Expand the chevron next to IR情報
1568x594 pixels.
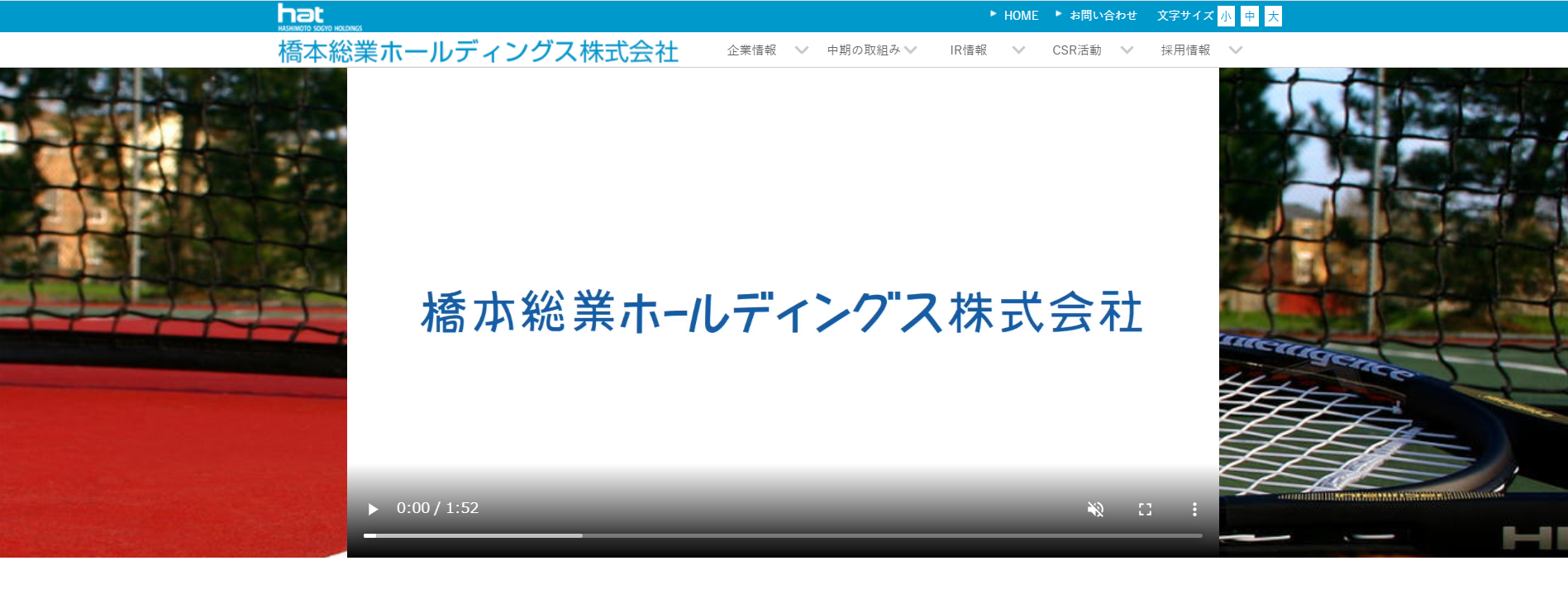(x=1018, y=50)
